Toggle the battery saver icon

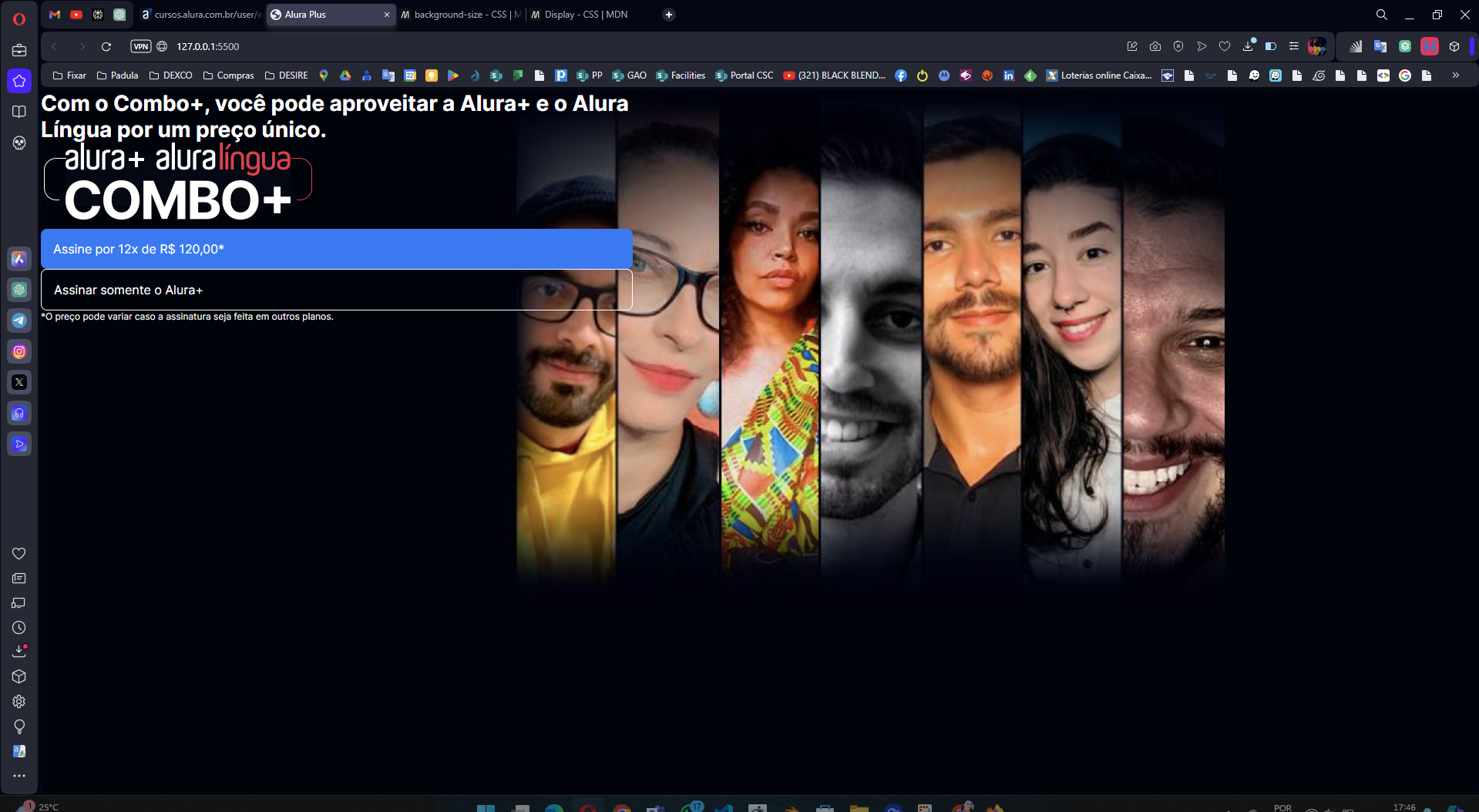(x=1271, y=46)
